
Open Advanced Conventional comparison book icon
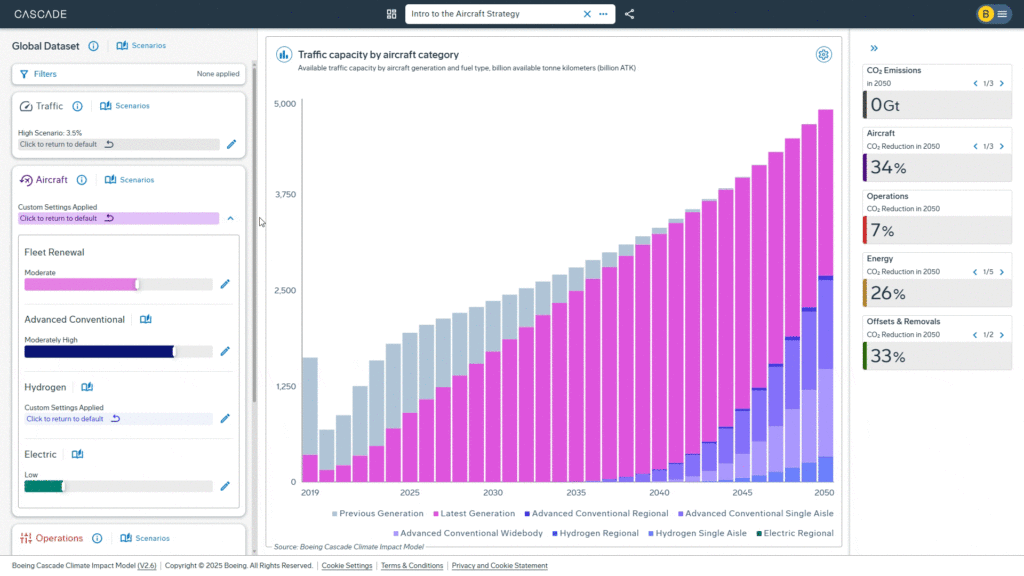coord(145,319)
